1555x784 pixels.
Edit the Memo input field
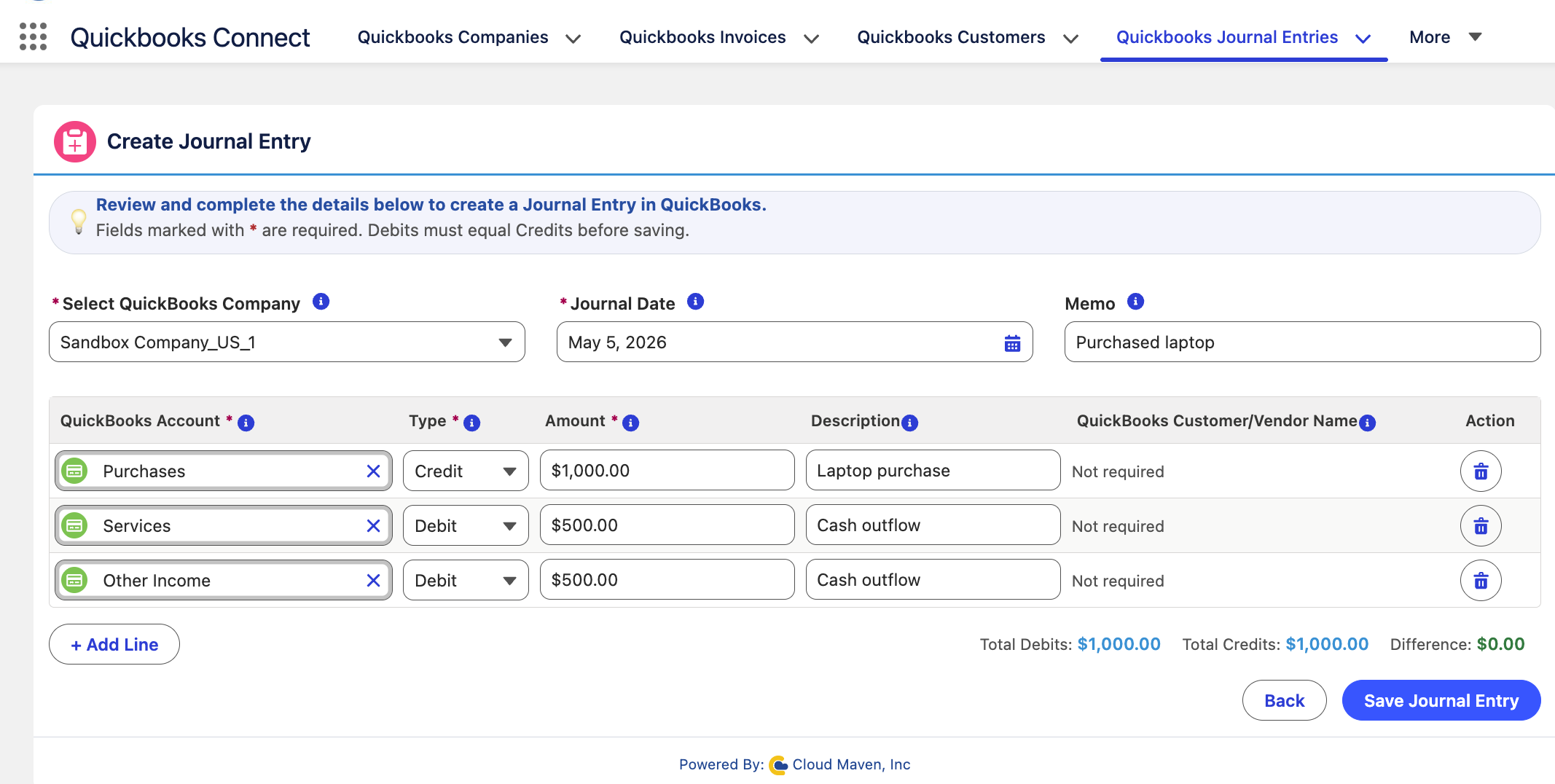pyautogui.click(x=1303, y=342)
